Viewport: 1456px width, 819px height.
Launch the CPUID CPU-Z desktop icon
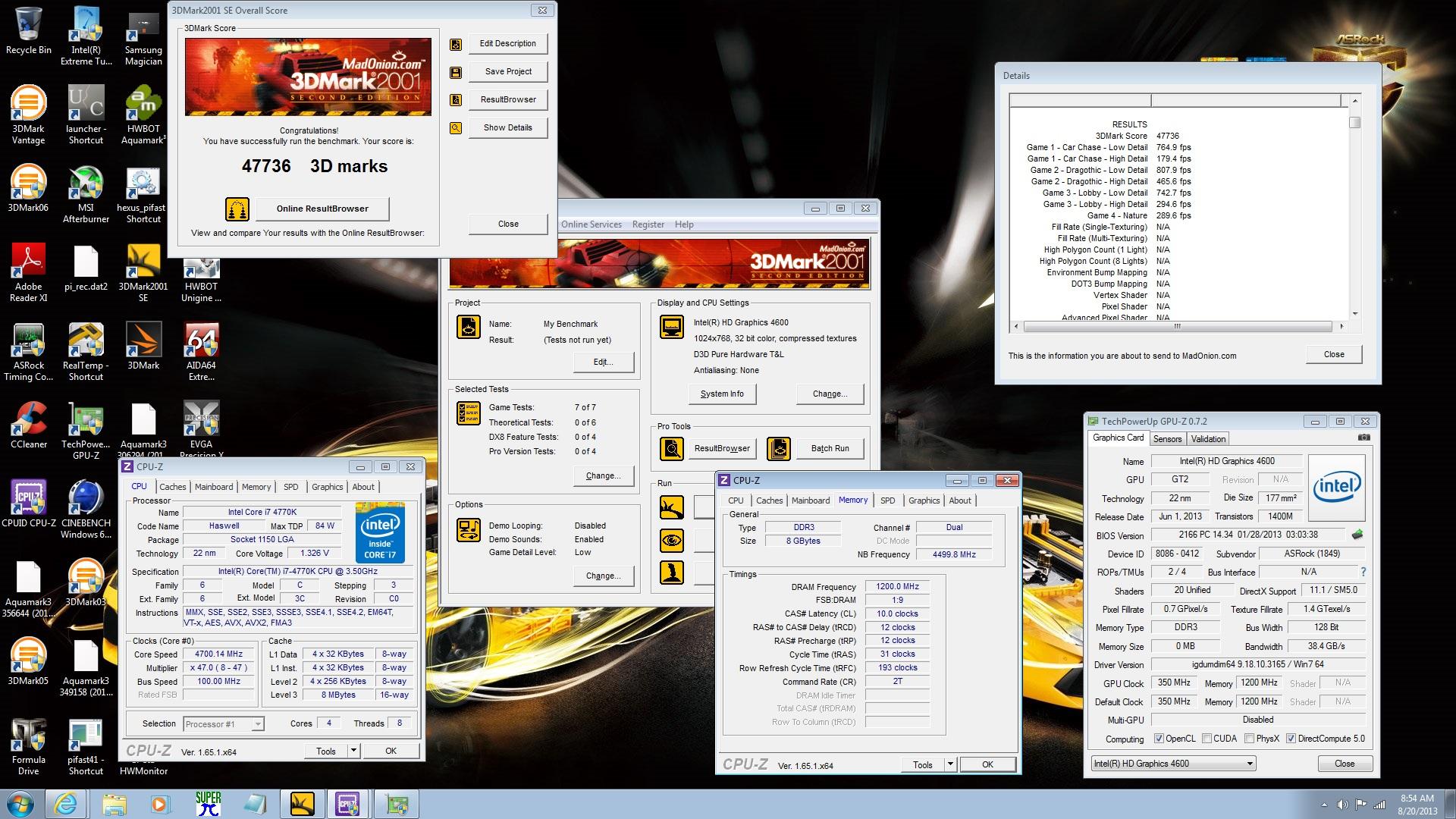coord(28,503)
